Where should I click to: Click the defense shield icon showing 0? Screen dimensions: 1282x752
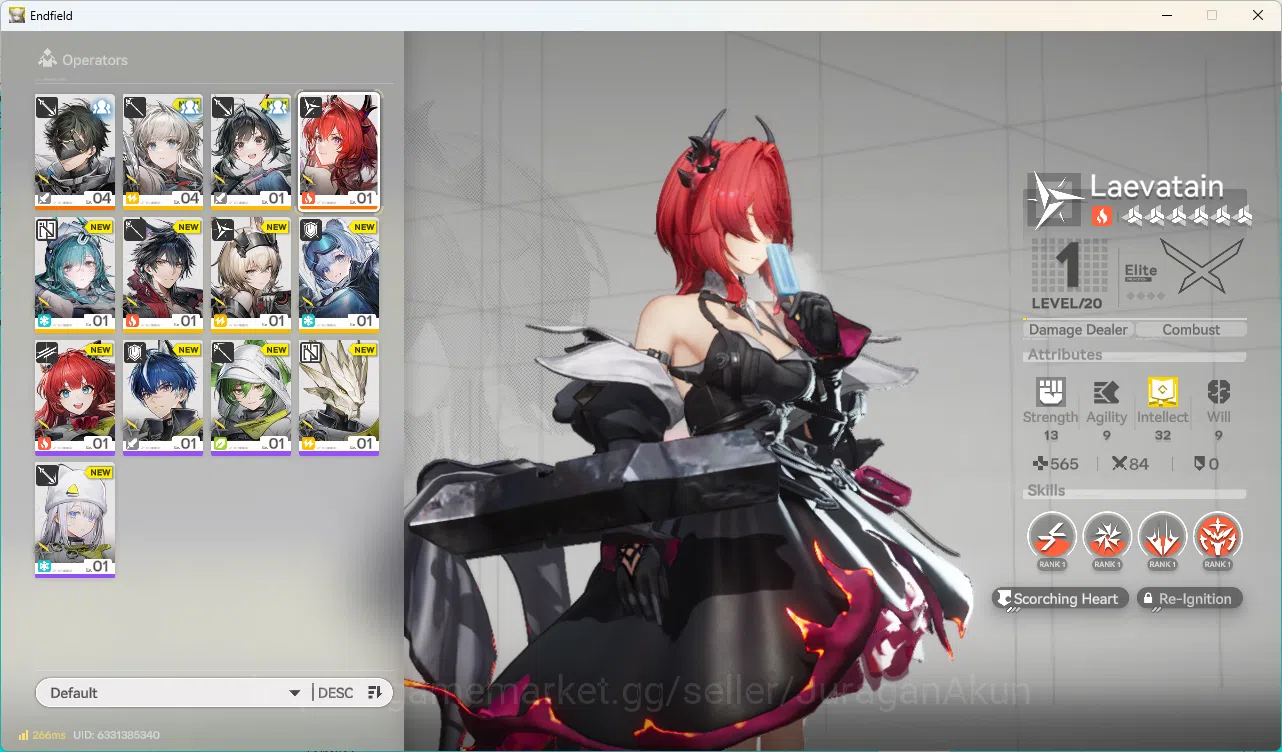click(x=1200, y=464)
